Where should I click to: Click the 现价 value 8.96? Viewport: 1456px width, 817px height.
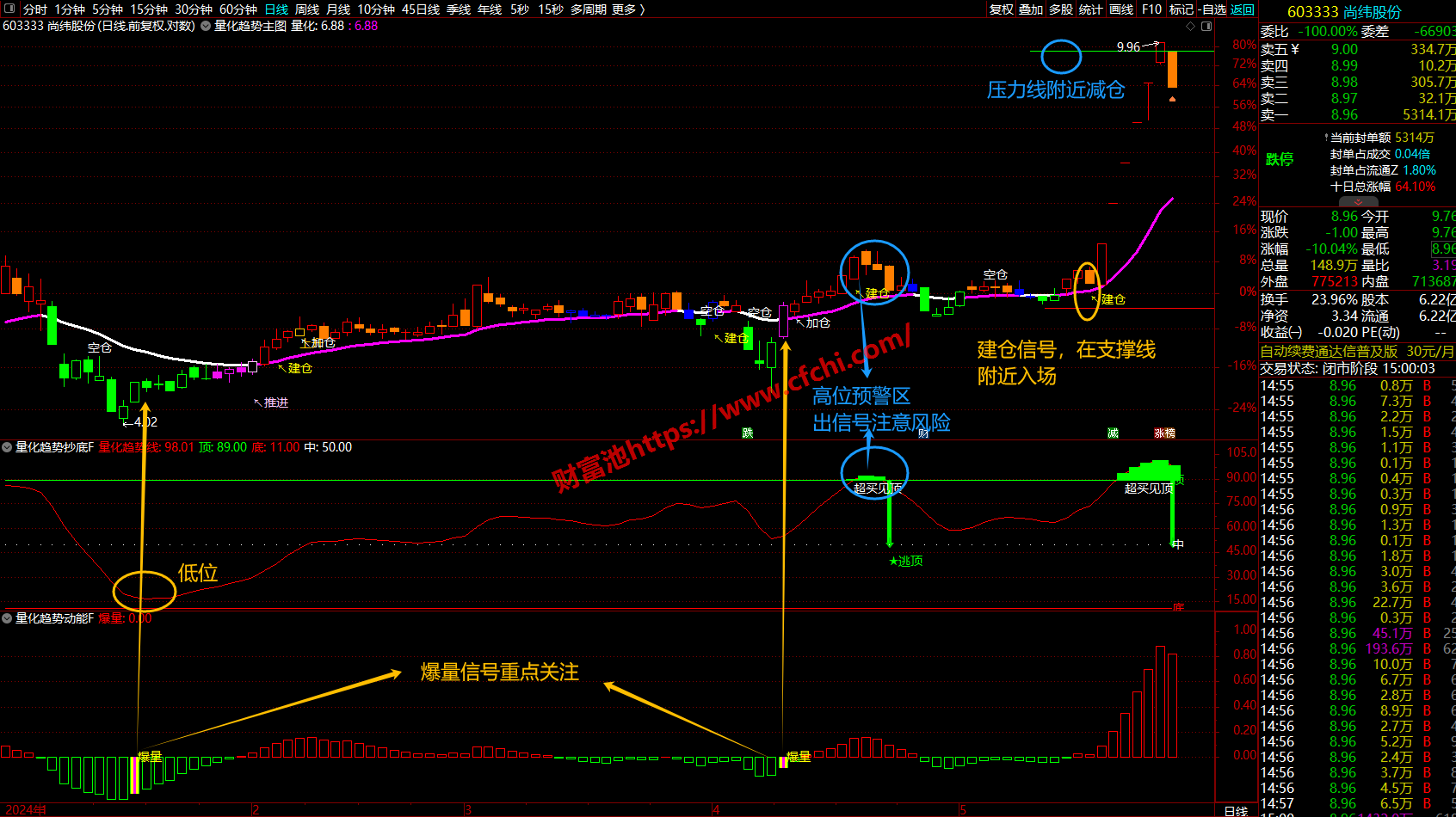click(1344, 217)
